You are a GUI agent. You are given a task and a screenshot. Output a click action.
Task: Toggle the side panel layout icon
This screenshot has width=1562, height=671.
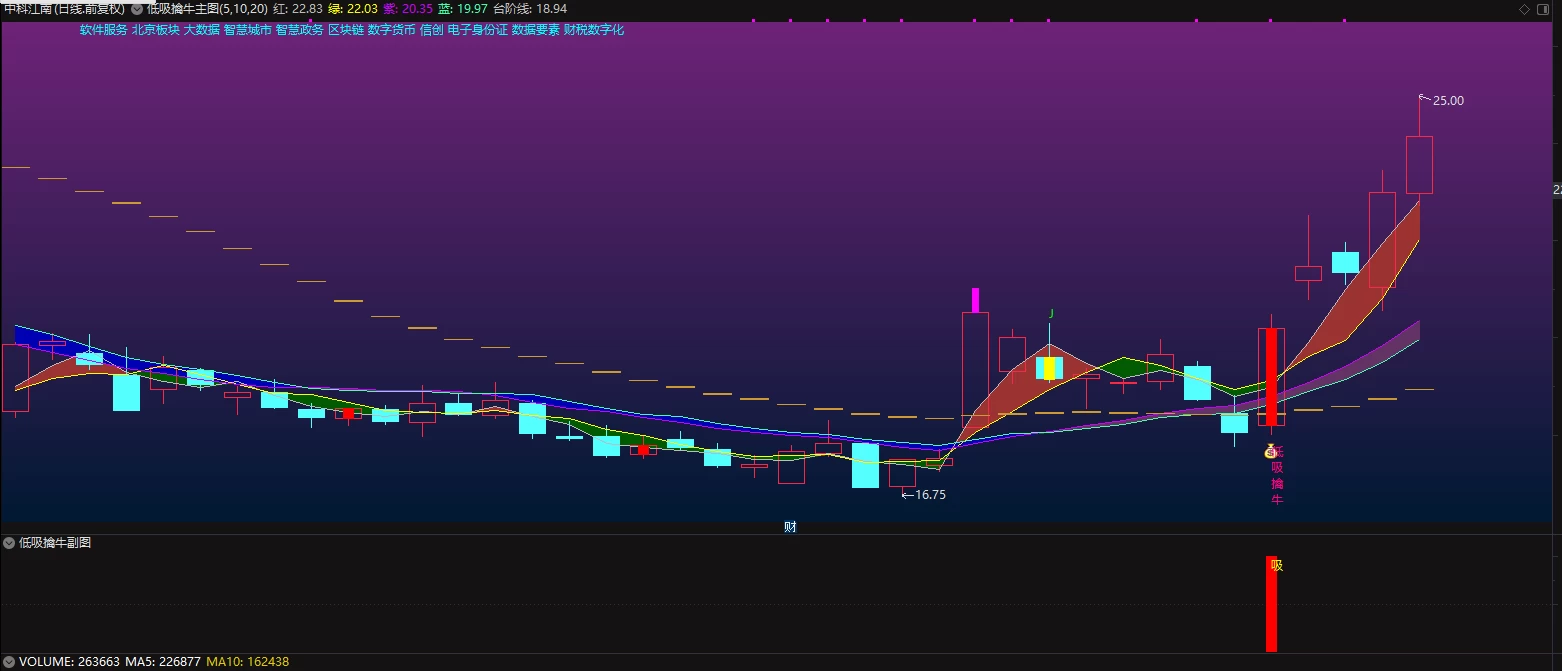1541,9
